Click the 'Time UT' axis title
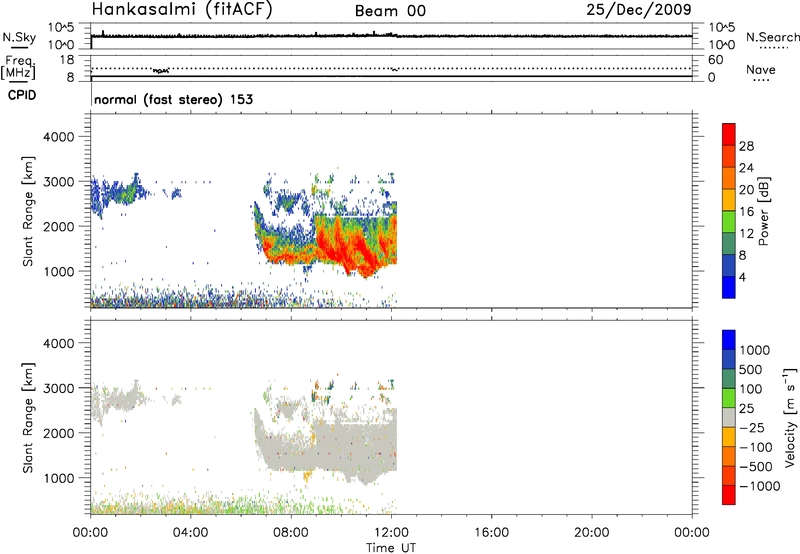 click(391, 548)
